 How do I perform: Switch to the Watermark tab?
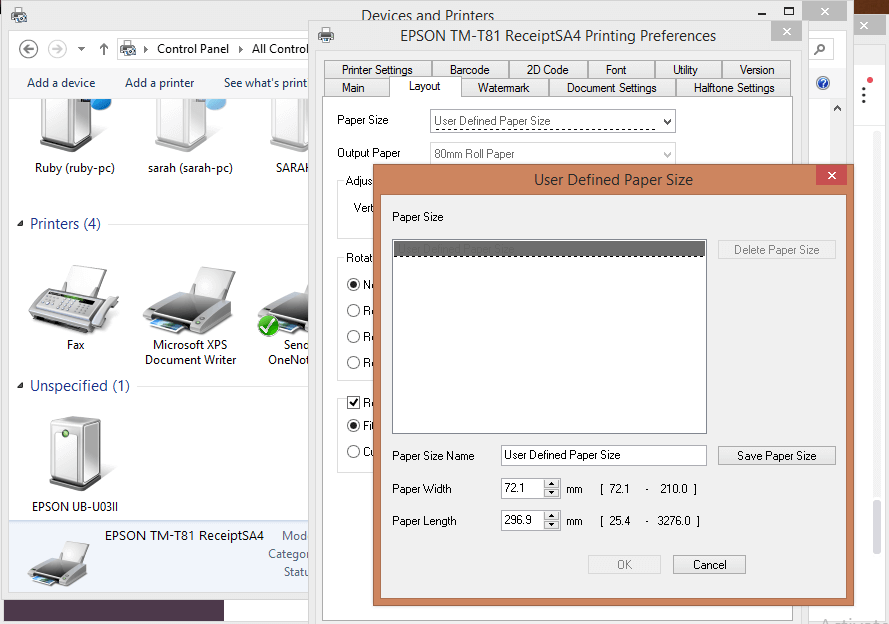(503, 88)
